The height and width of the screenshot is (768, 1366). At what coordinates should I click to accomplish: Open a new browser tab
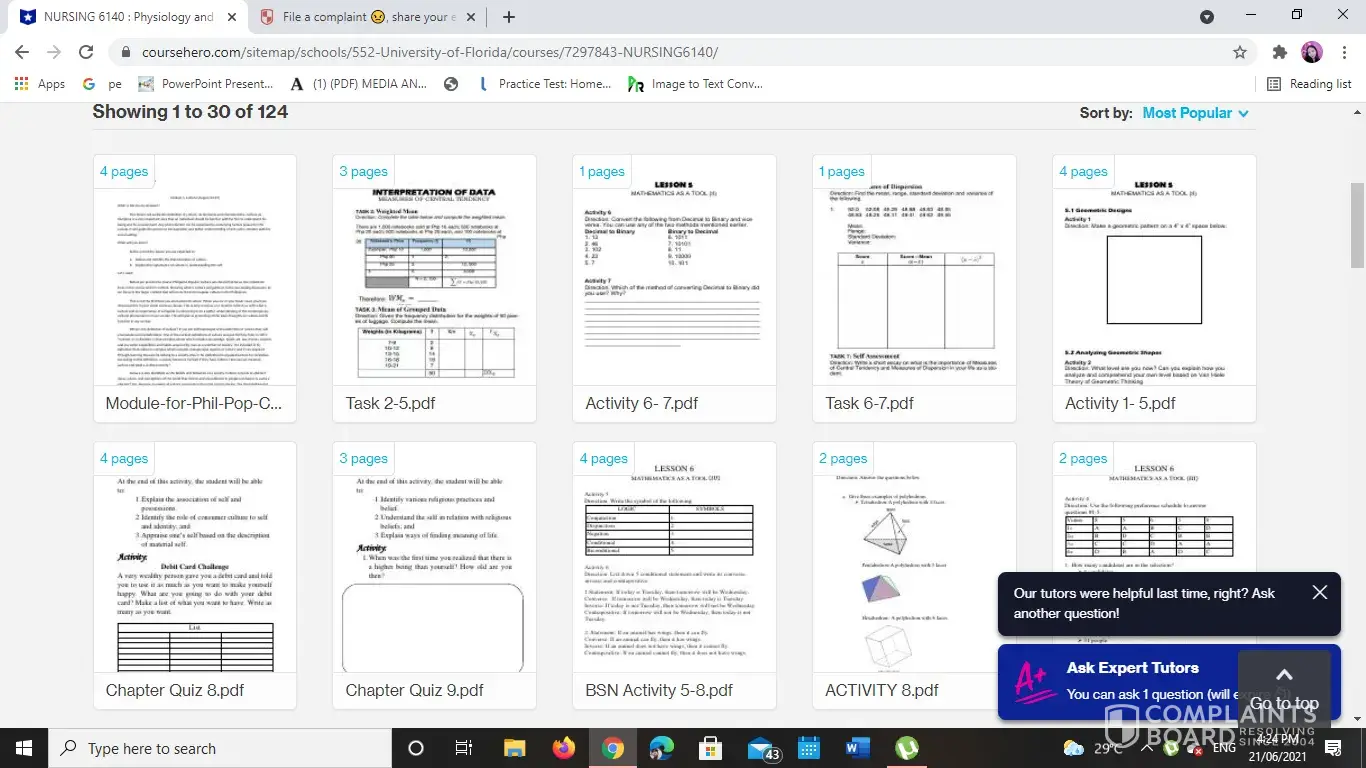pyautogui.click(x=509, y=17)
